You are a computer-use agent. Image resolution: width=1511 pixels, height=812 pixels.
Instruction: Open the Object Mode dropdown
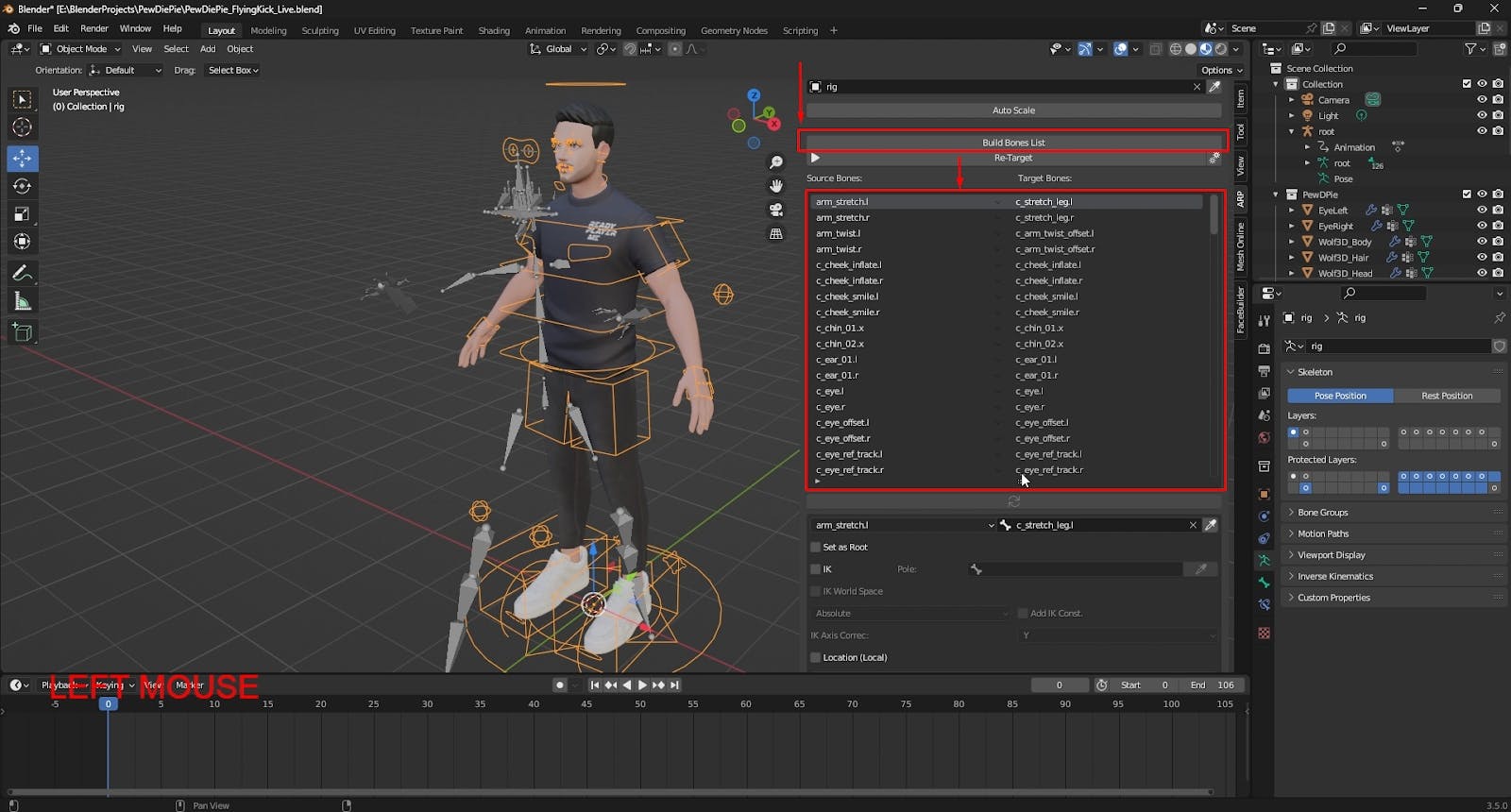coord(81,49)
